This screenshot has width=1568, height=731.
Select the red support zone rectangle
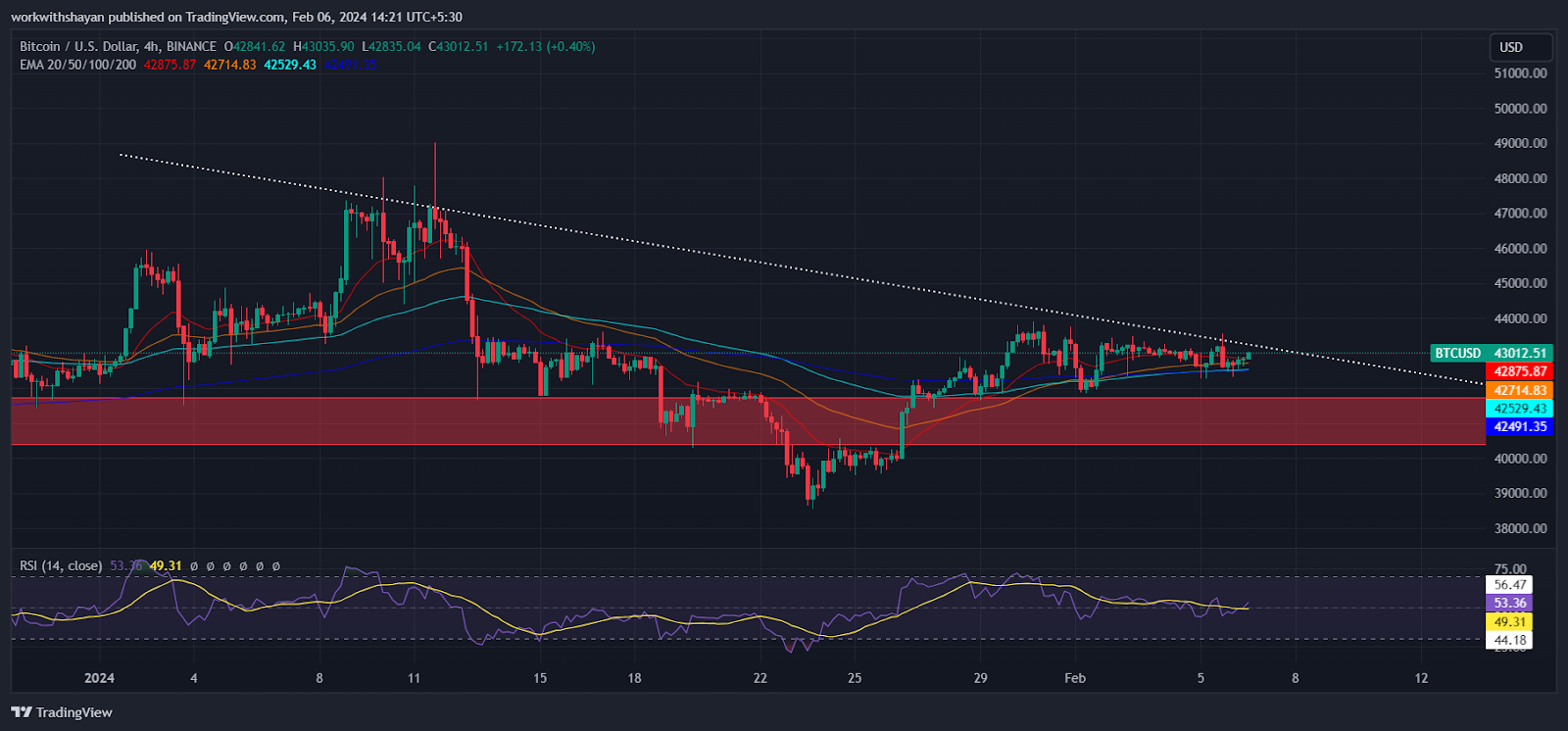(748, 421)
